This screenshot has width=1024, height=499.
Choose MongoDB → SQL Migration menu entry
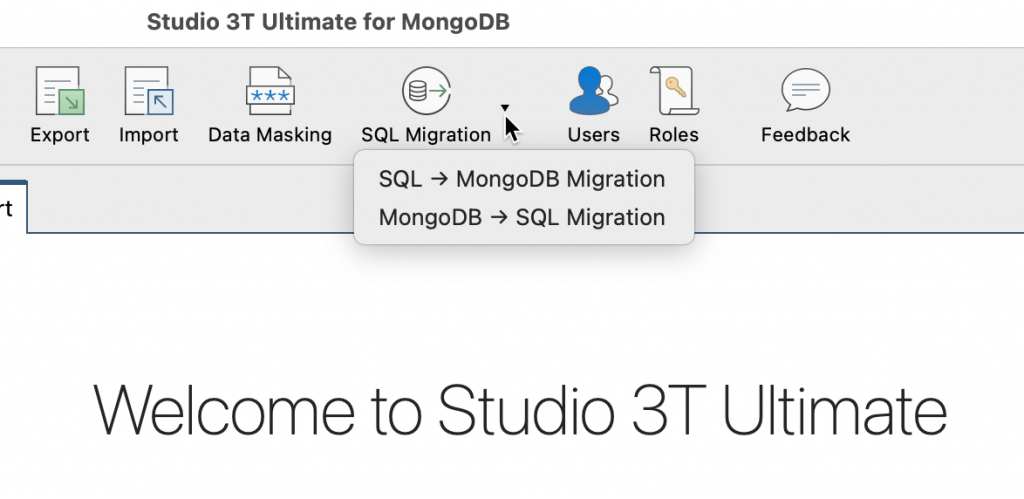(522, 217)
